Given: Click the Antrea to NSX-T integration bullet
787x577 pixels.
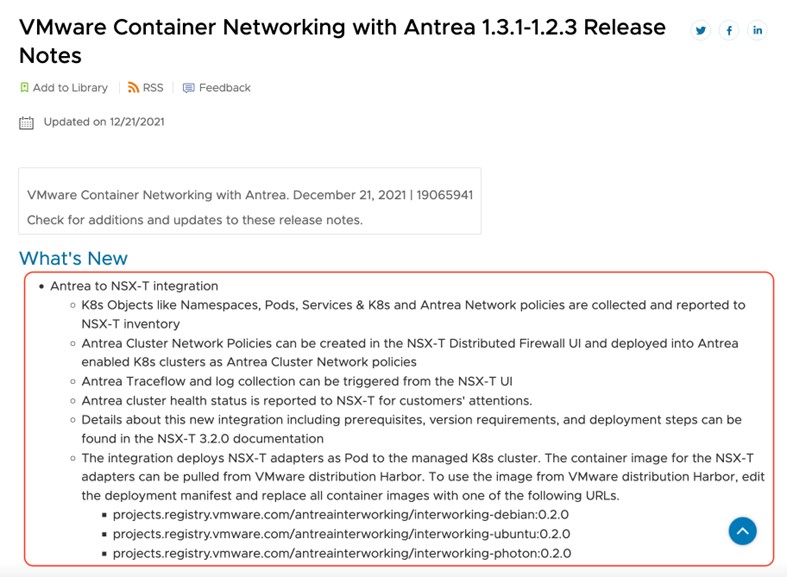Looking at the screenshot, I should click(x=134, y=286).
